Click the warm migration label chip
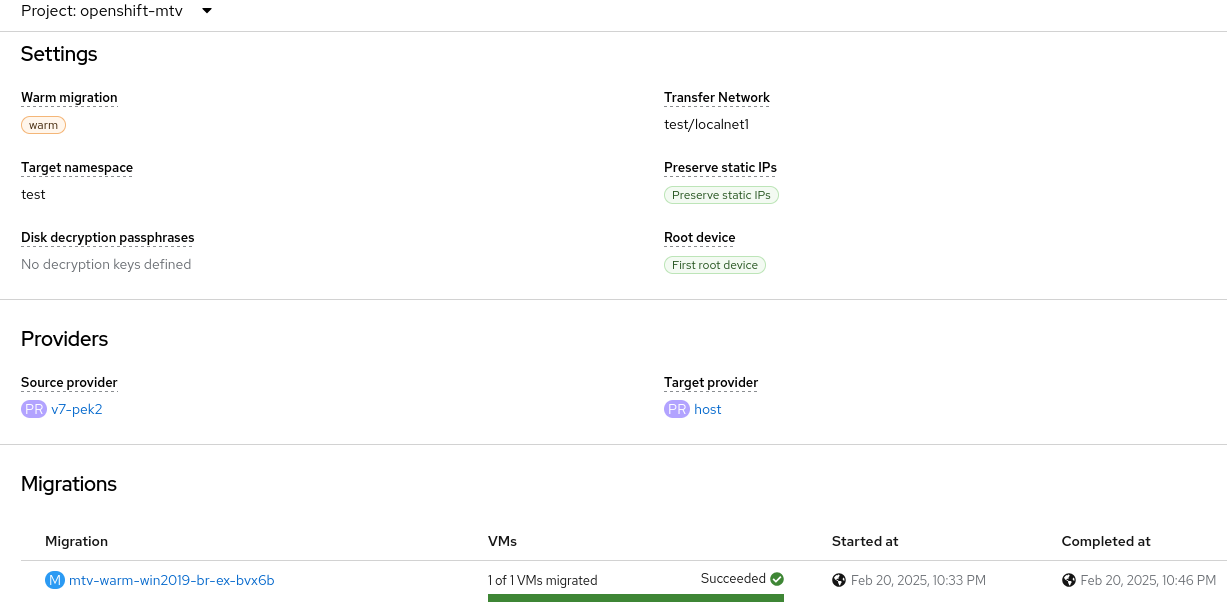1227x604 pixels. tap(44, 125)
